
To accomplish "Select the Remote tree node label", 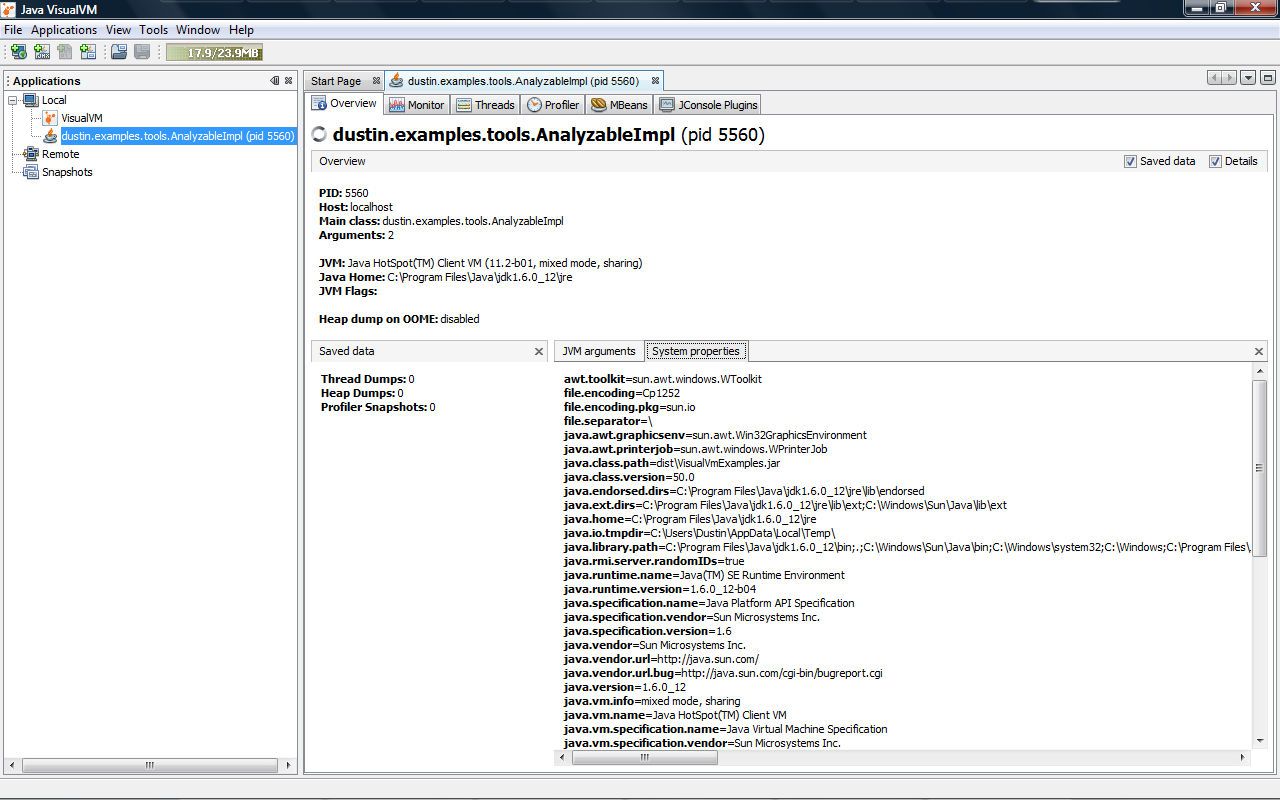I will (61, 154).
